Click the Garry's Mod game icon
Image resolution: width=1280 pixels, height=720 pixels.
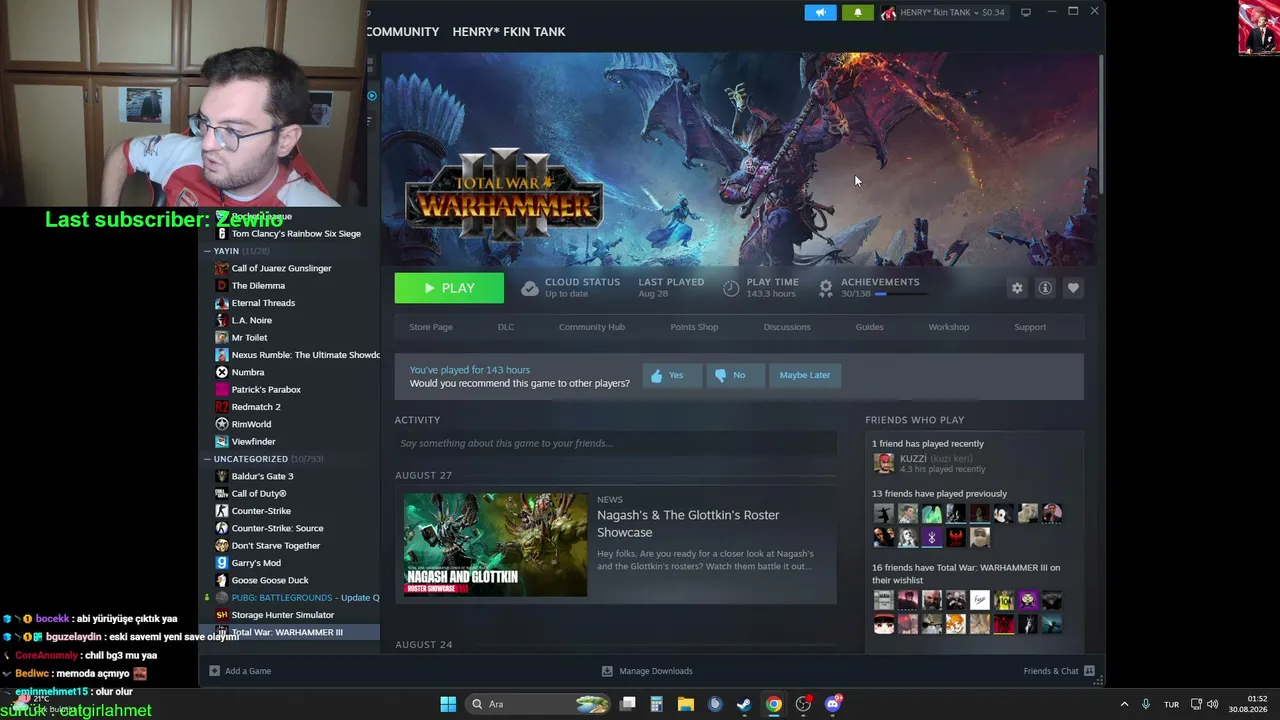[222, 563]
